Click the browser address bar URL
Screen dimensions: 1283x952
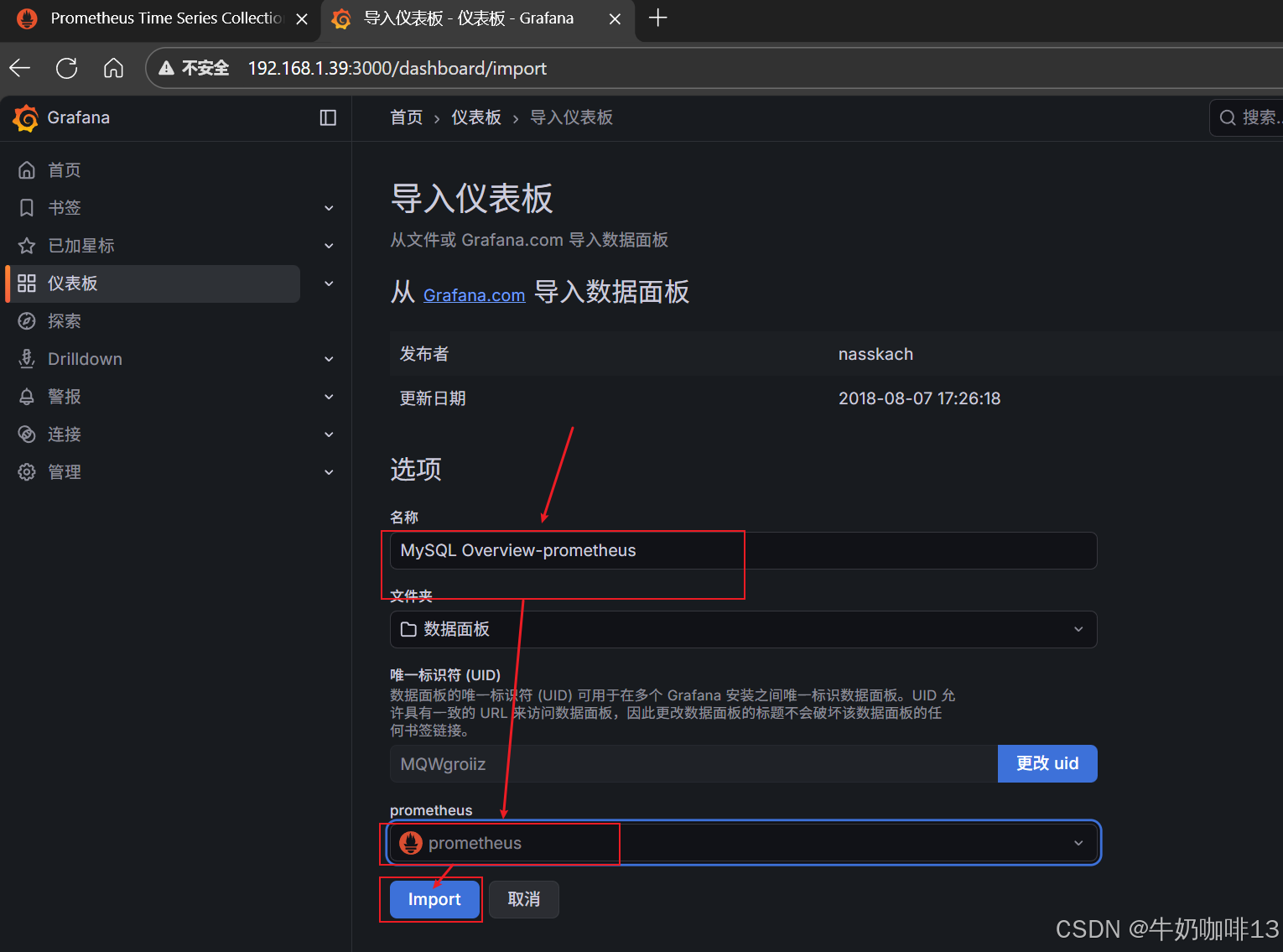(x=397, y=68)
